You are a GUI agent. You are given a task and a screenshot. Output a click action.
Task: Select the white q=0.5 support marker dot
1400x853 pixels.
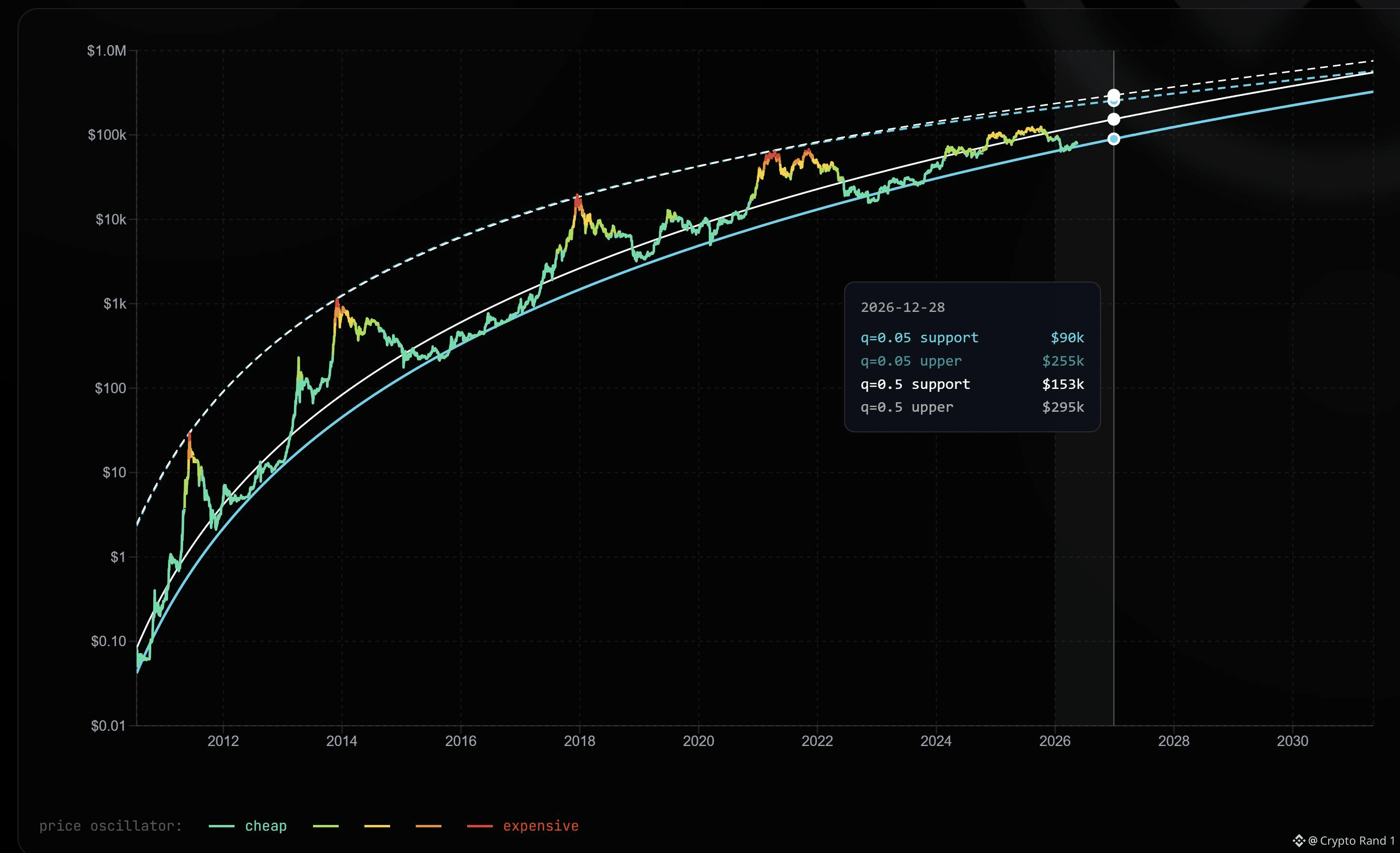click(1114, 119)
